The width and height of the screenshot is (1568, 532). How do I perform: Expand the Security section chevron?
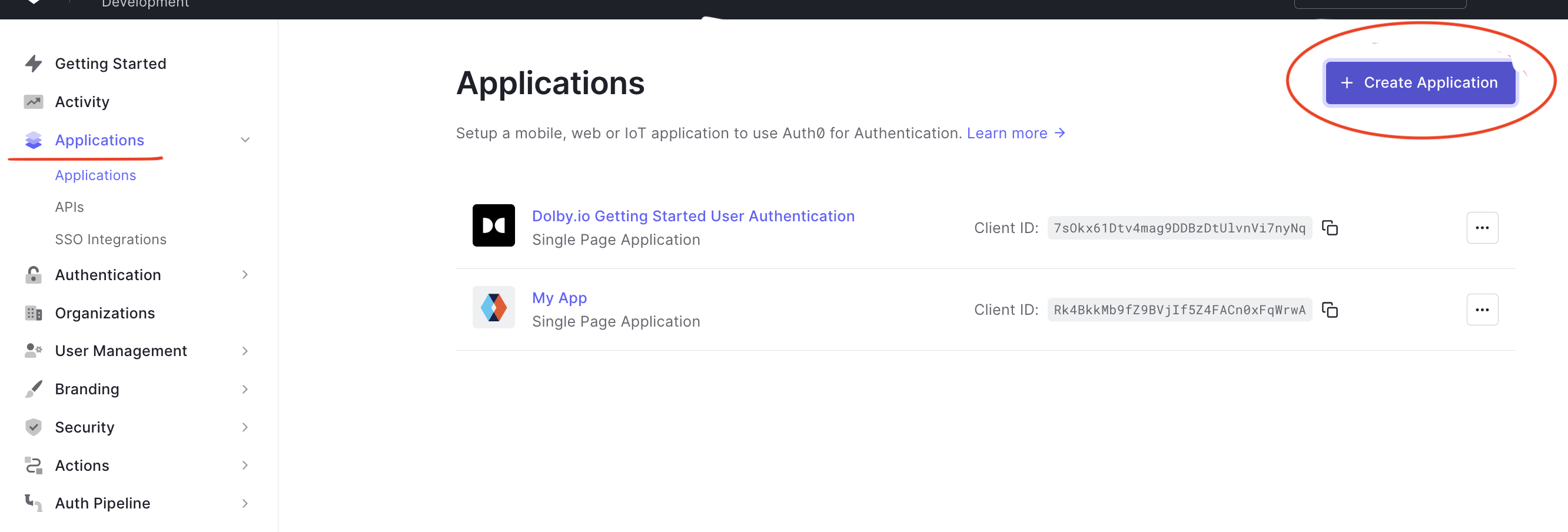[245, 427]
